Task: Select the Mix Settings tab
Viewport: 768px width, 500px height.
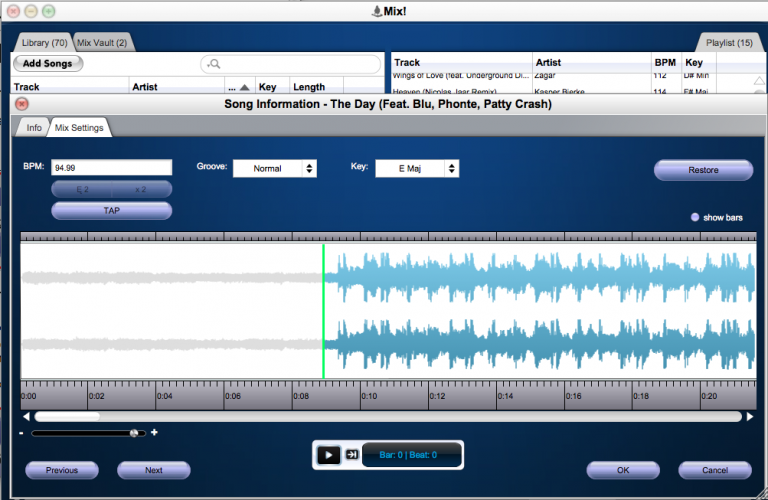Action: 79,128
